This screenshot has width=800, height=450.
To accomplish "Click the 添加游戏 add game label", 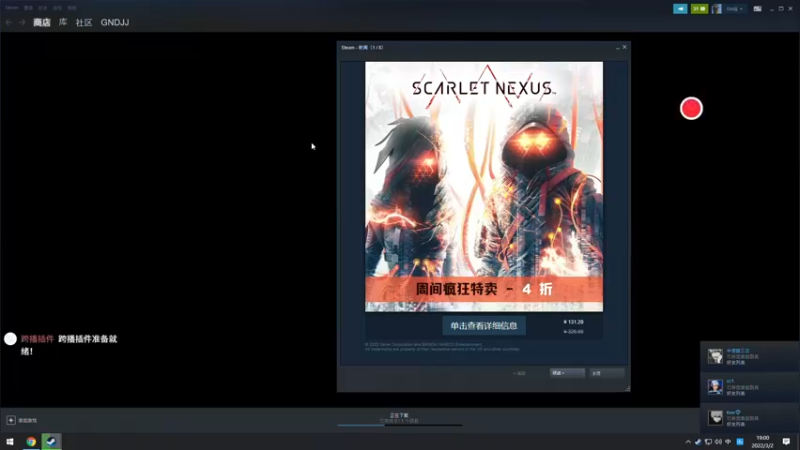I will (28, 420).
